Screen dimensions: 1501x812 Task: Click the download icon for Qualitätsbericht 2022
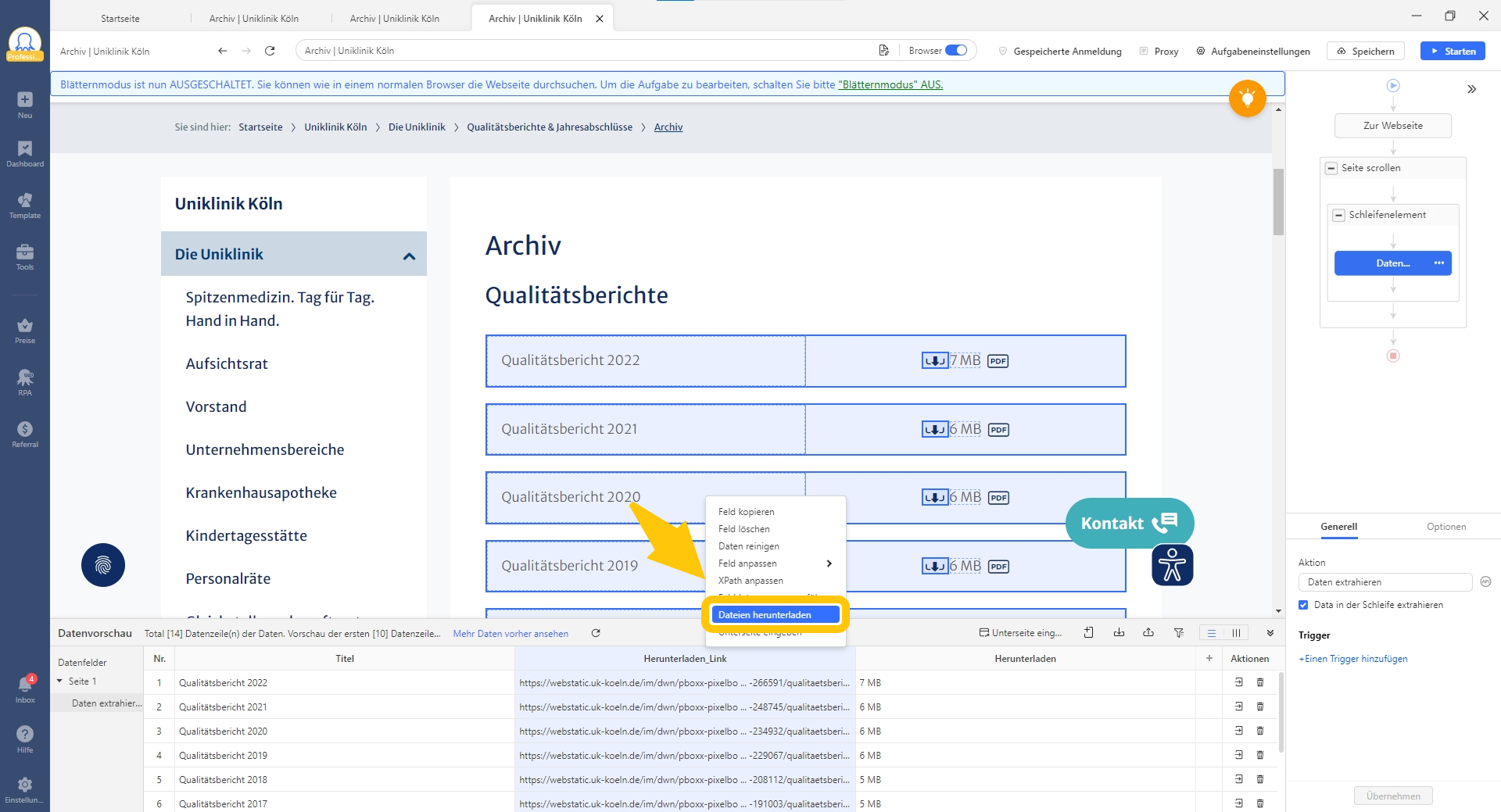935,361
